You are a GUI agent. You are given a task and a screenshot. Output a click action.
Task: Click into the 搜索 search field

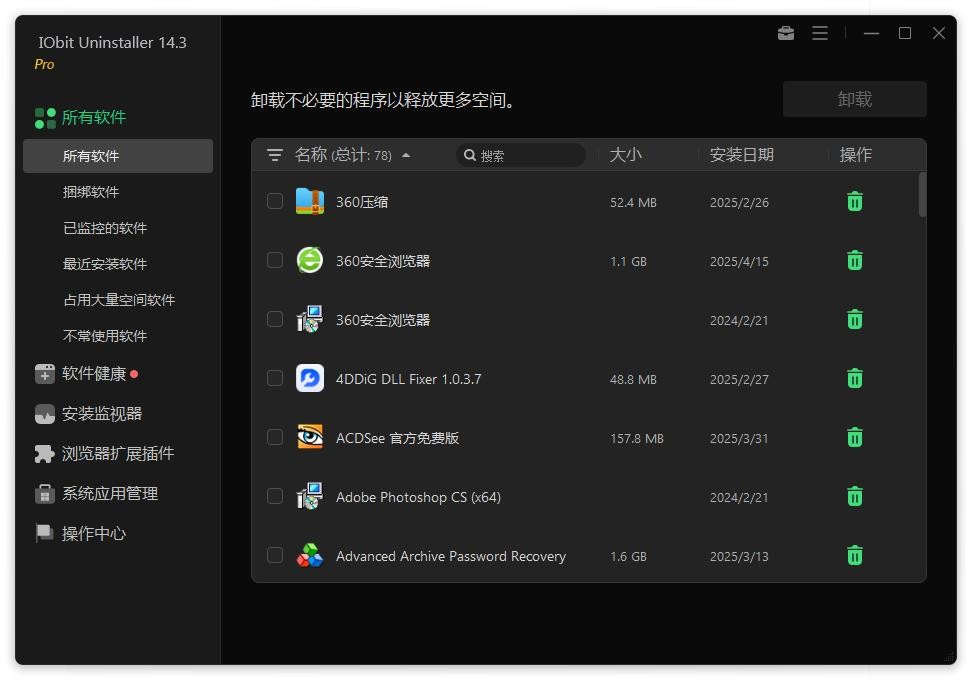click(x=521, y=155)
